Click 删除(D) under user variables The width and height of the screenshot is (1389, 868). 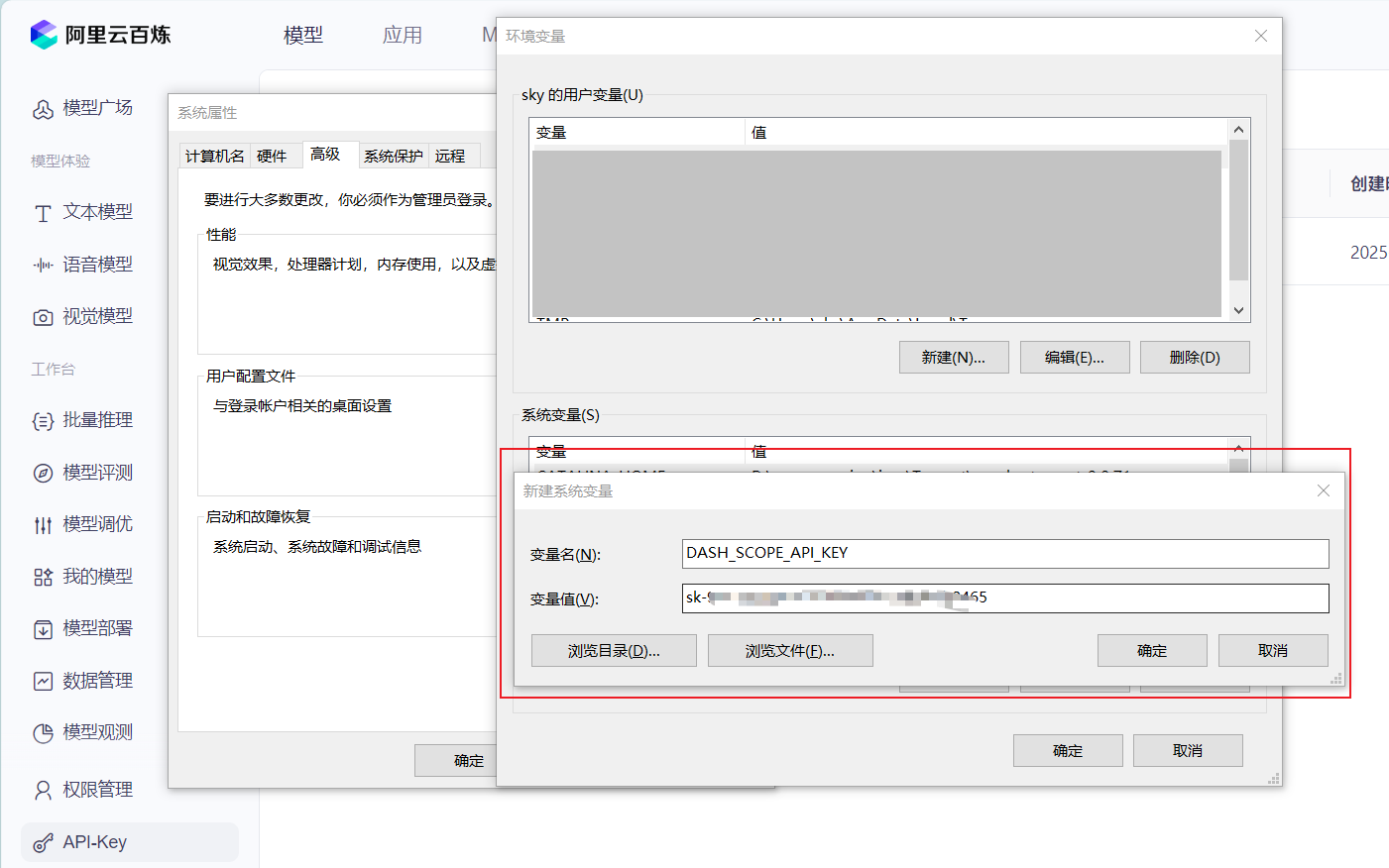(x=1195, y=357)
